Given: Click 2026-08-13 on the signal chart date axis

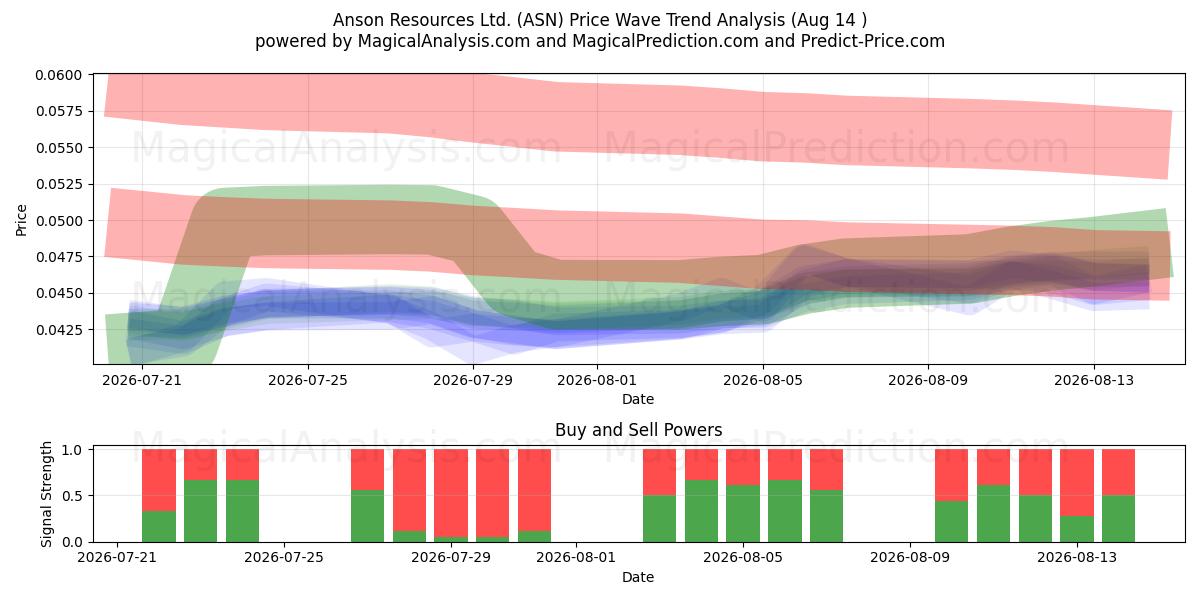Looking at the screenshot, I should [x=1077, y=558].
